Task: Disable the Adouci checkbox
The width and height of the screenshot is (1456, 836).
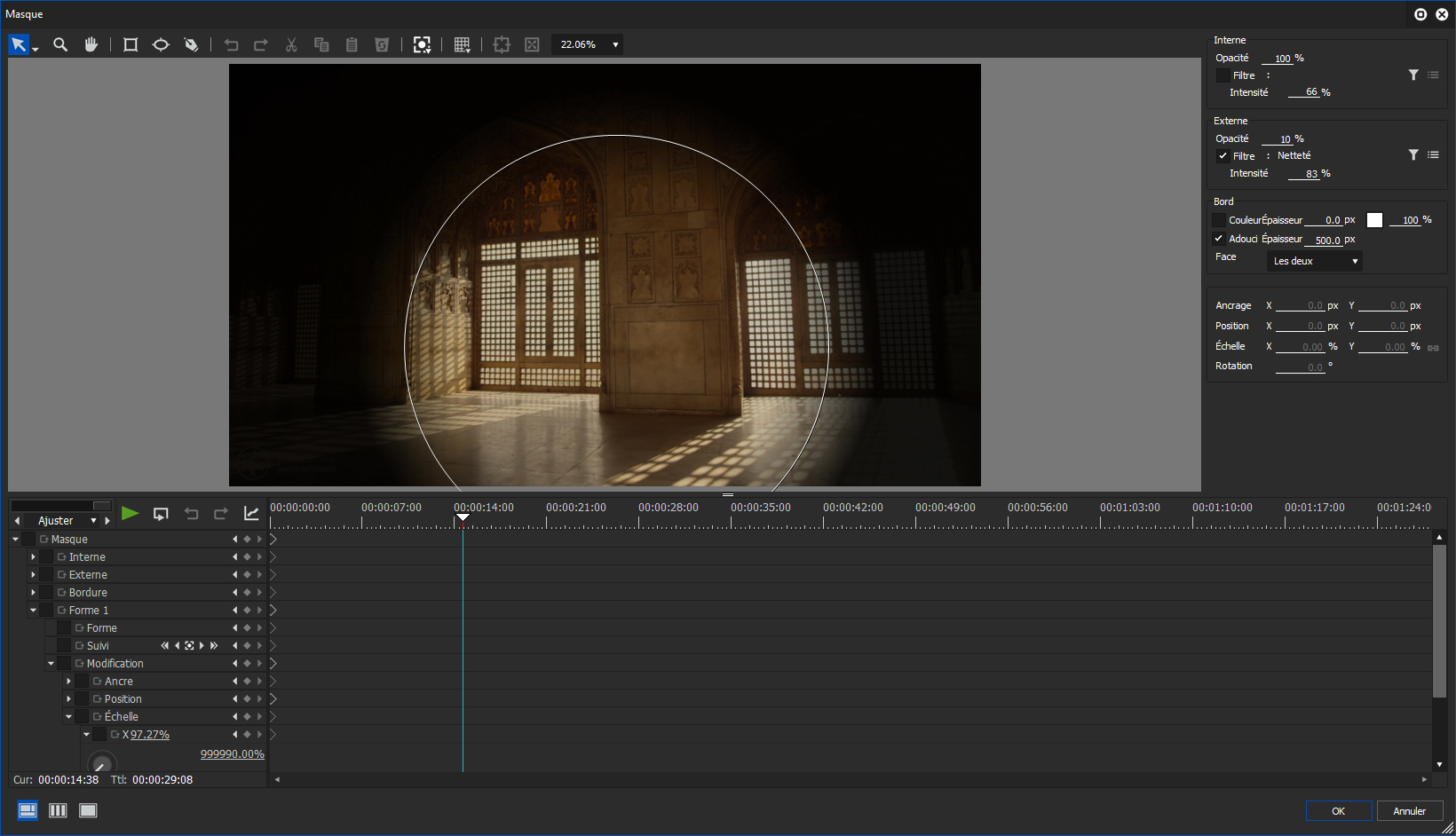Action: click(1219, 239)
